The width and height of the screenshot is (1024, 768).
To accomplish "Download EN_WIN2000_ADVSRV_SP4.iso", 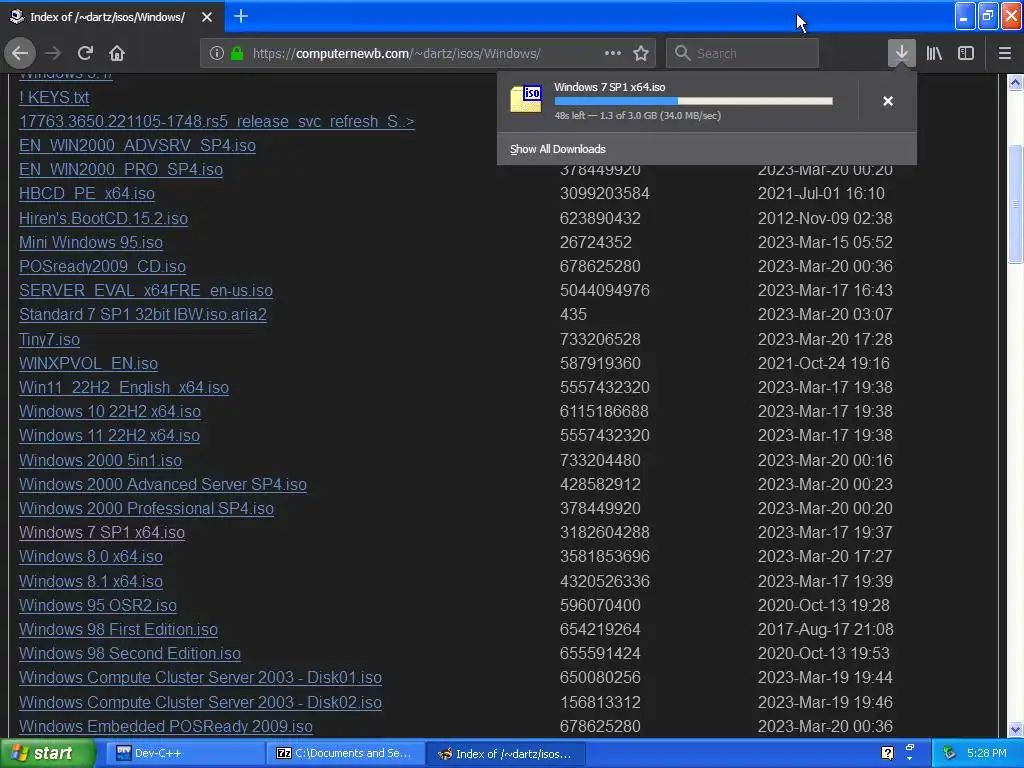I will pos(137,146).
